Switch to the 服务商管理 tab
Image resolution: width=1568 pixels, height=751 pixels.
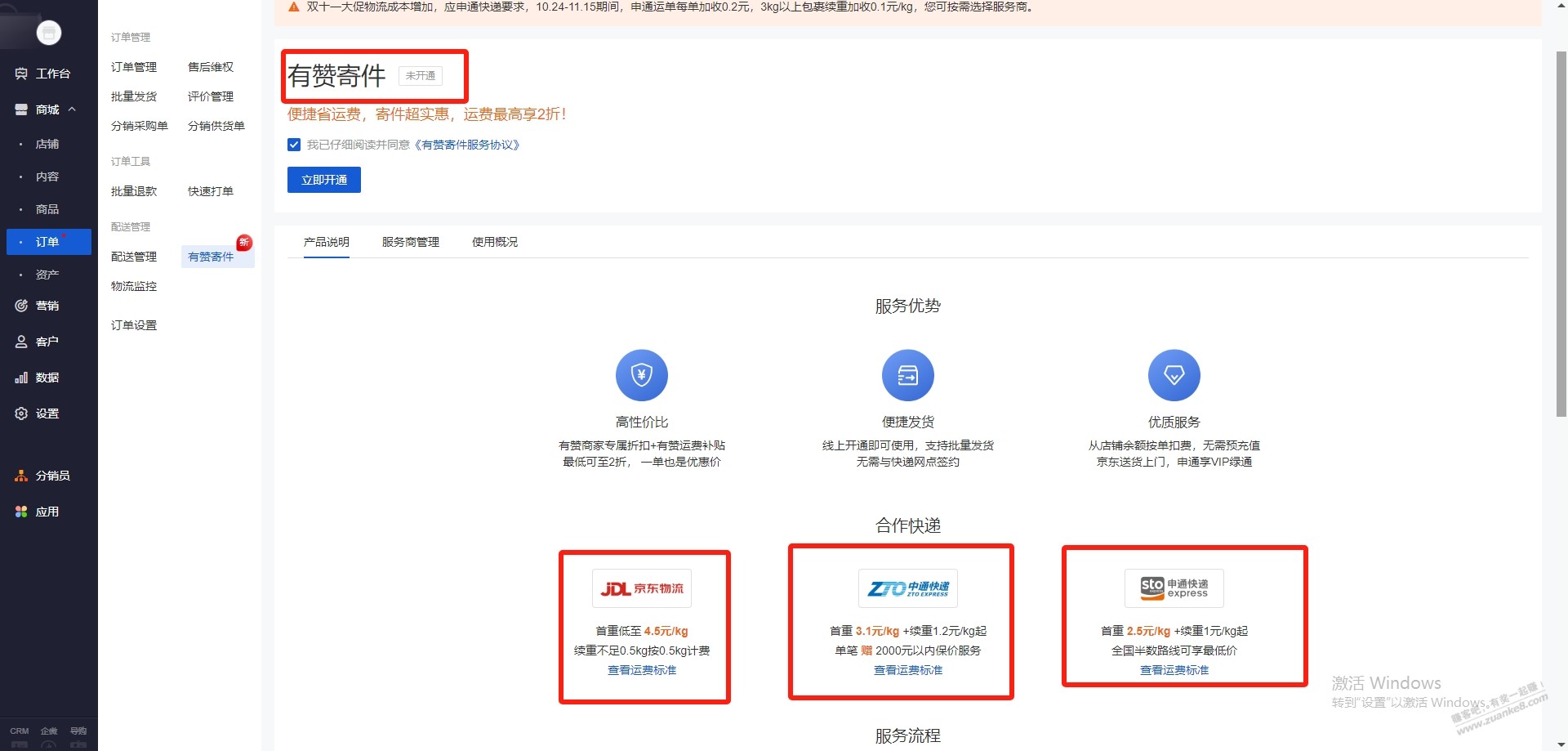pyautogui.click(x=411, y=242)
